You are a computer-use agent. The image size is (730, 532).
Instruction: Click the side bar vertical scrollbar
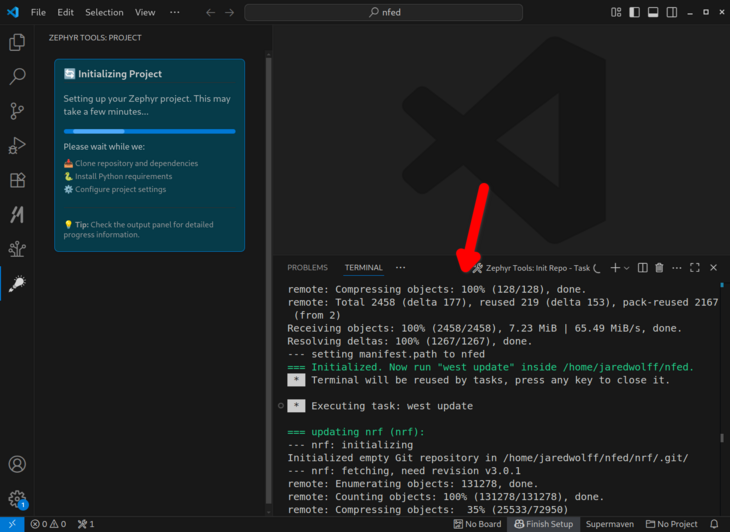point(269,280)
